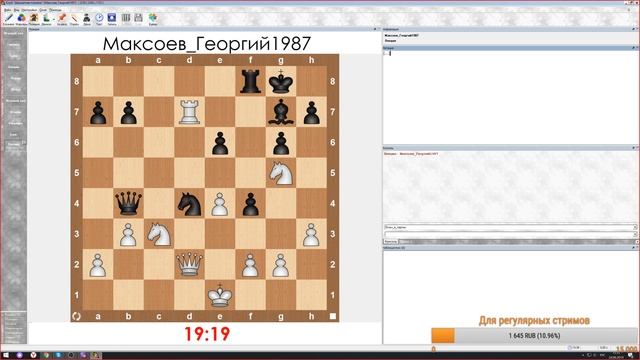Select the black king on g8

pyautogui.click(x=281, y=81)
